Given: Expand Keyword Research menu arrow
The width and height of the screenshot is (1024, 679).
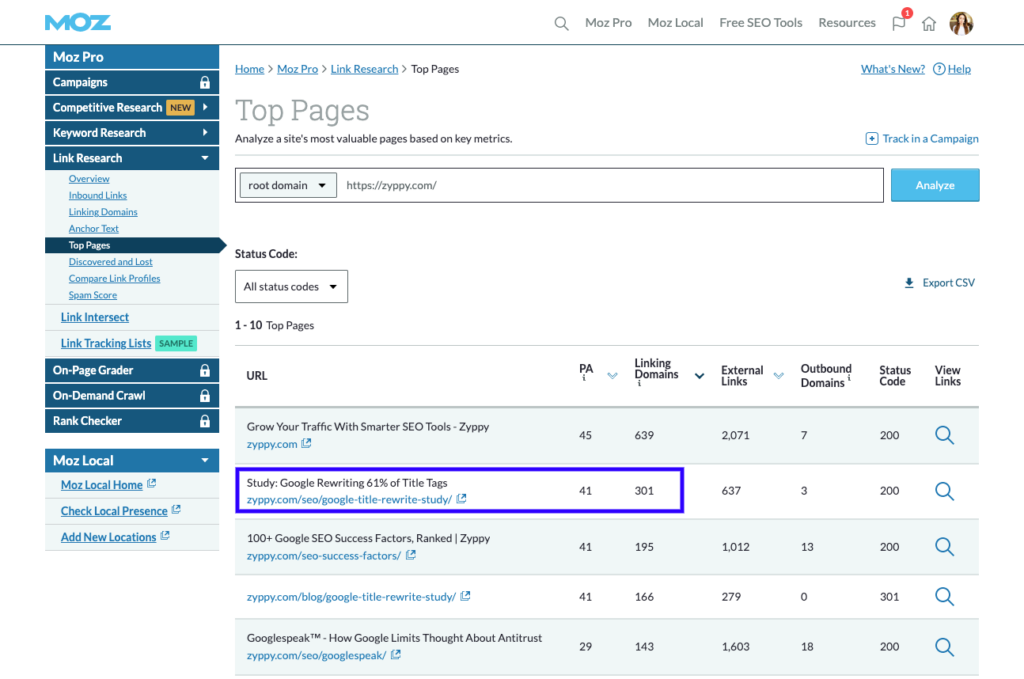Looking at the screenshot, I should [205, 133].
